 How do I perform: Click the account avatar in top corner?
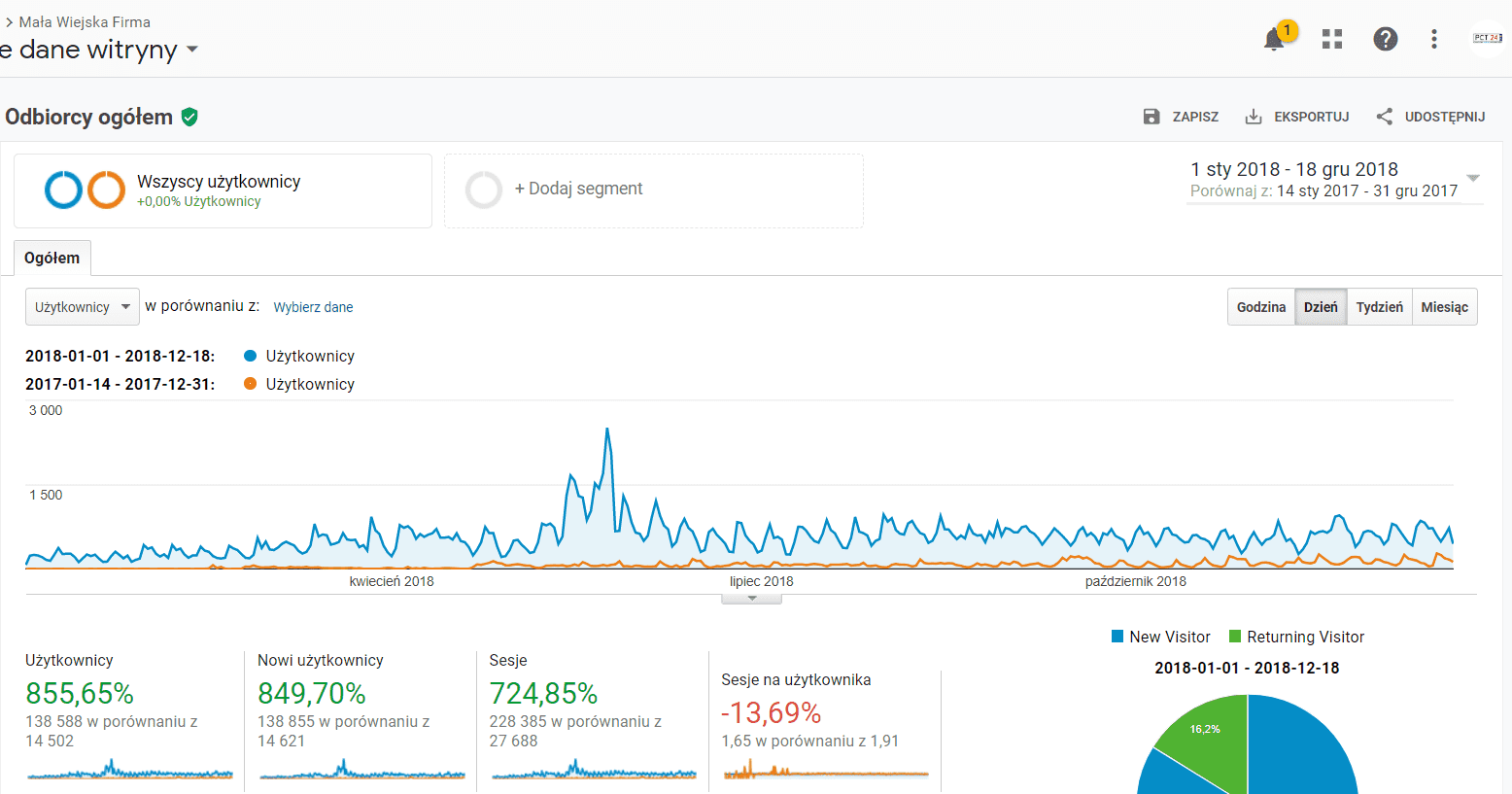point(1487,39)
